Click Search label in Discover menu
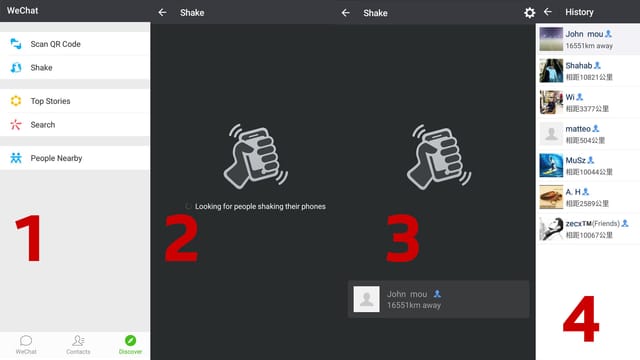The width and height of the screenshot is (640, 360). [x=42, y=125]
